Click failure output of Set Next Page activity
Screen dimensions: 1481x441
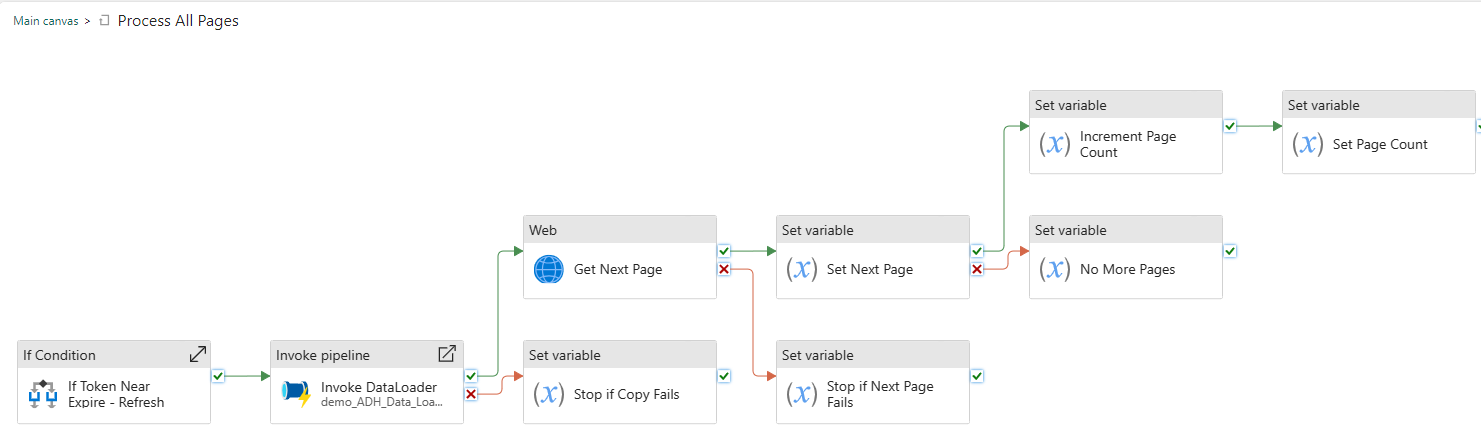pos(977,268)
